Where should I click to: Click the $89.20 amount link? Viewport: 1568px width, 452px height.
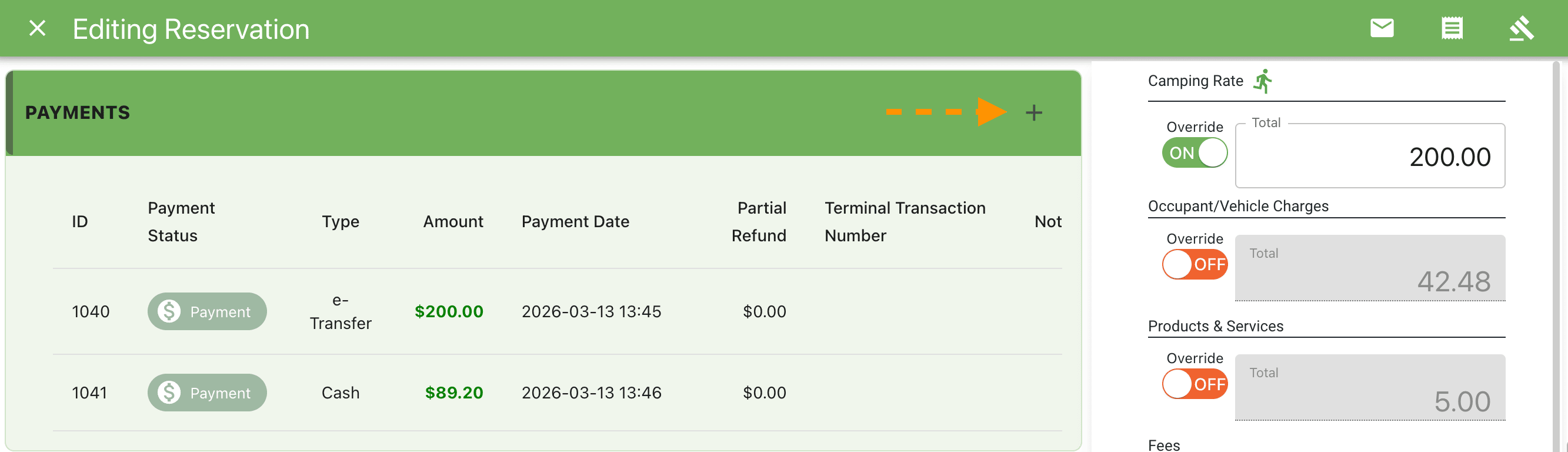point(453,393)
